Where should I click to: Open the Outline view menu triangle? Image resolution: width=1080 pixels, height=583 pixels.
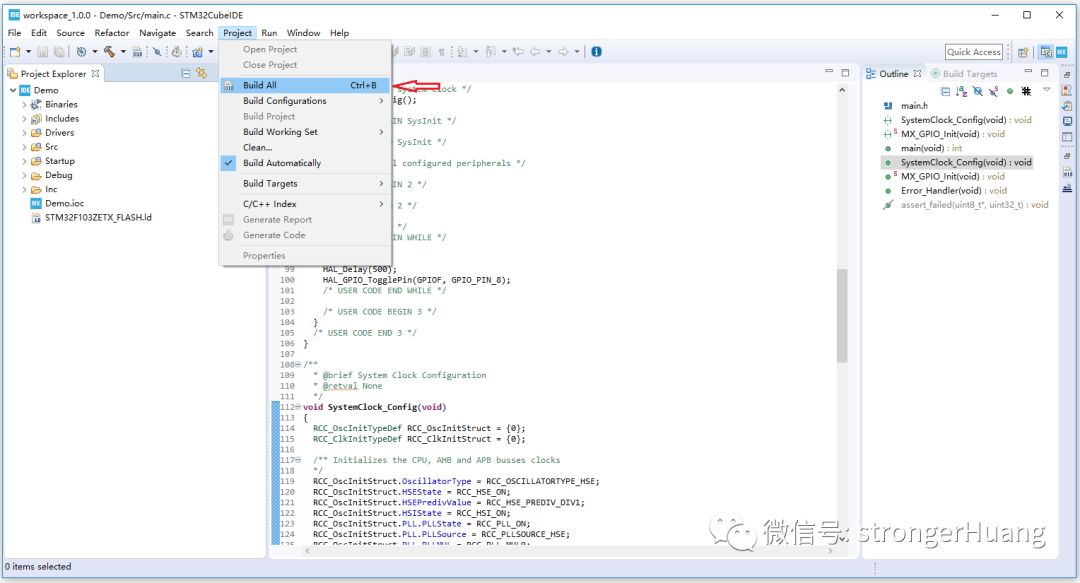pos(1046,90)
